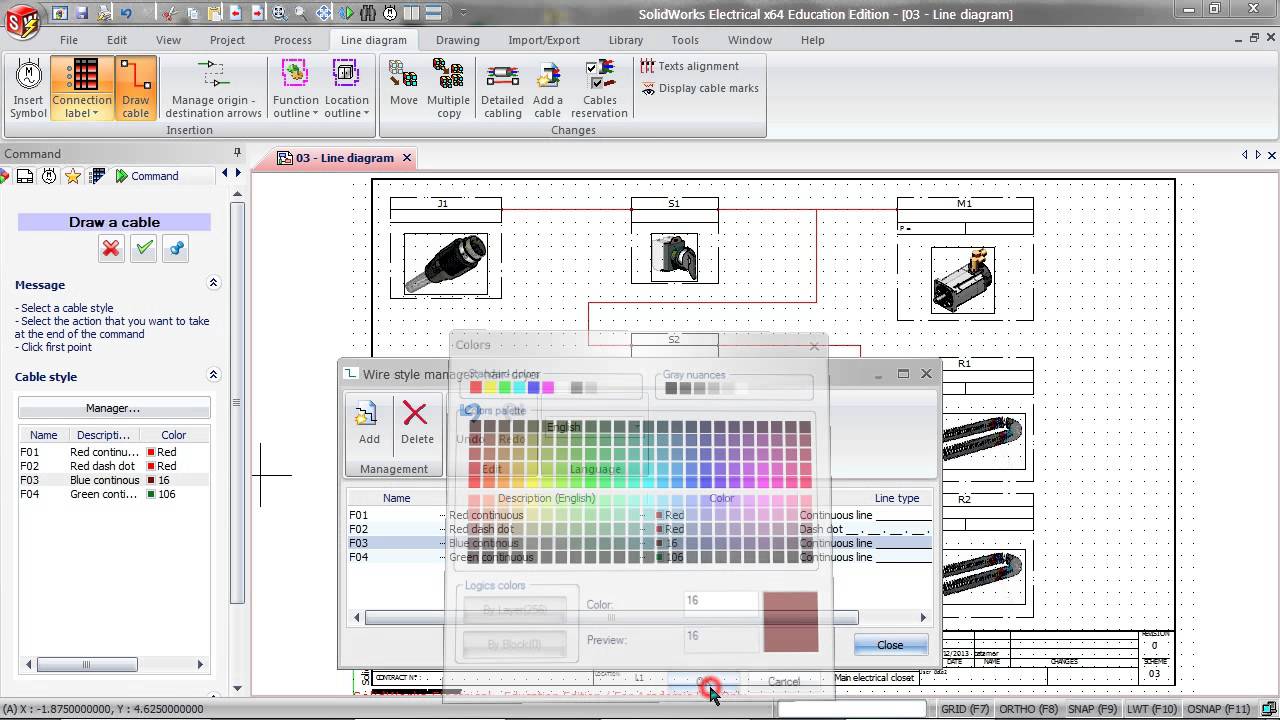1280x720 pixels.
Task: Click the star favorites tab icon in Command panel
Action: [73, 176]
